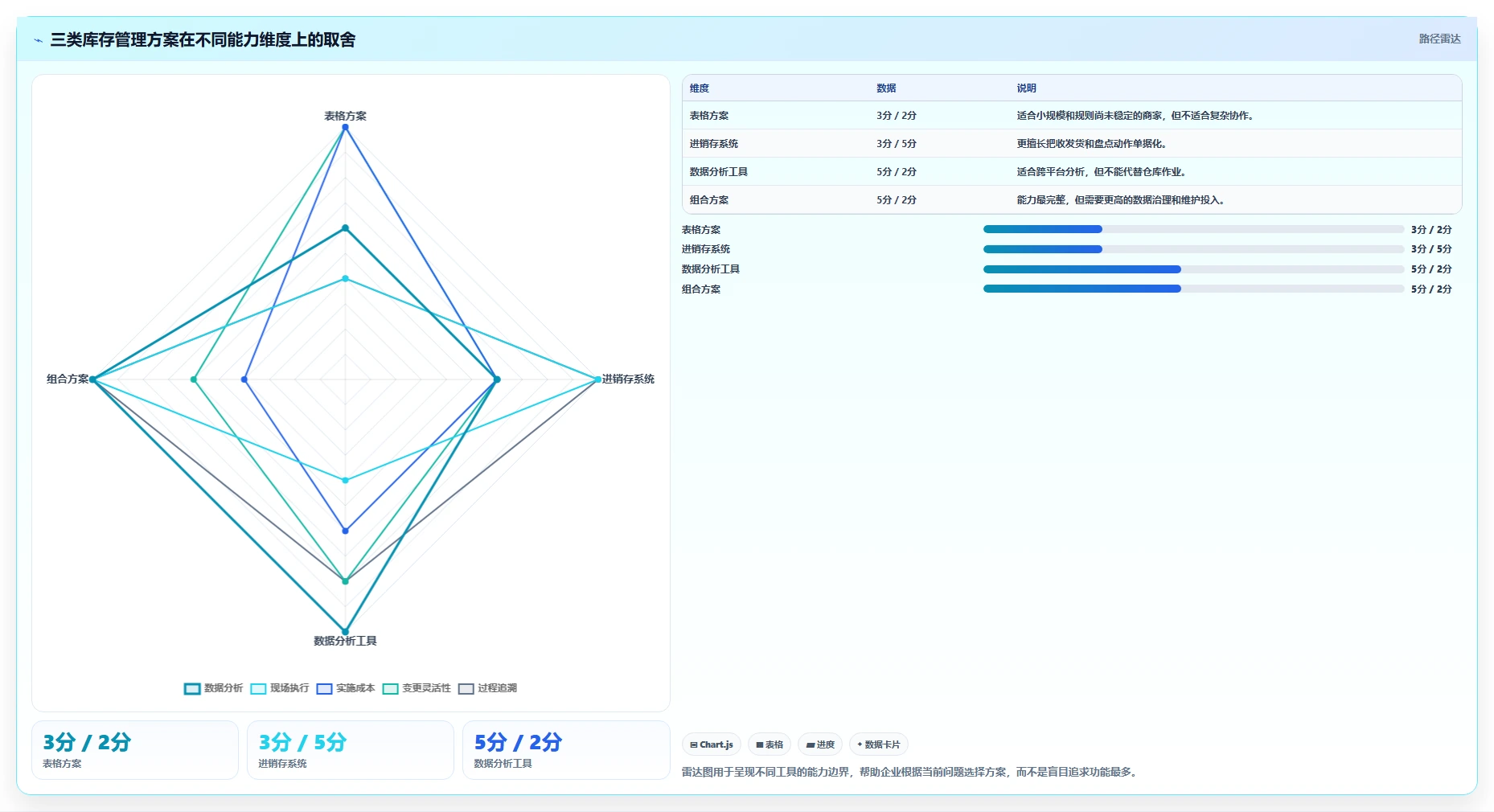Toggle the 实施成本 legend series

(345, 688)
